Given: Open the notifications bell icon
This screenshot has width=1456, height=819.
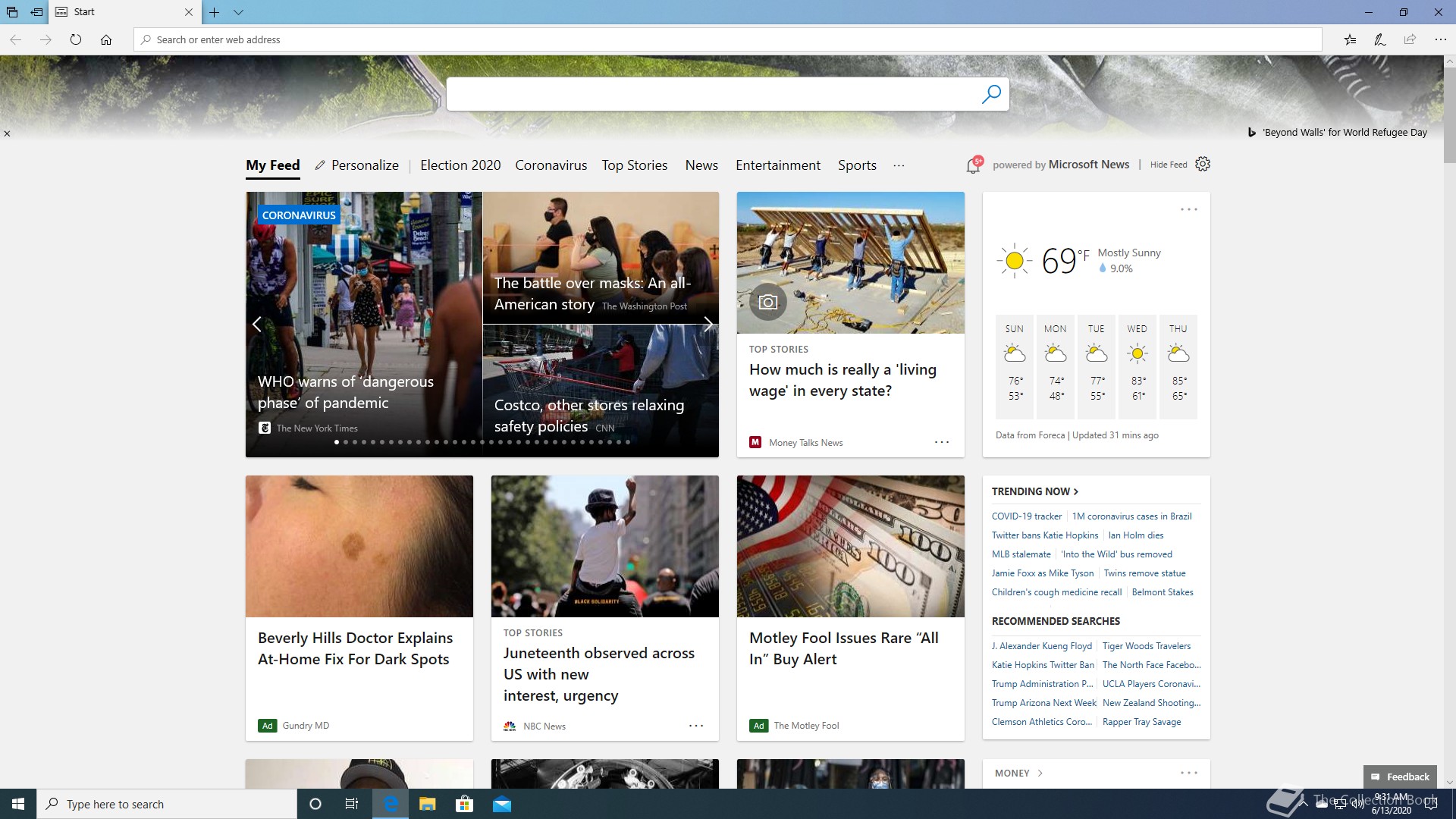Looking at the screenshot, I should click(x=974, y=165).
